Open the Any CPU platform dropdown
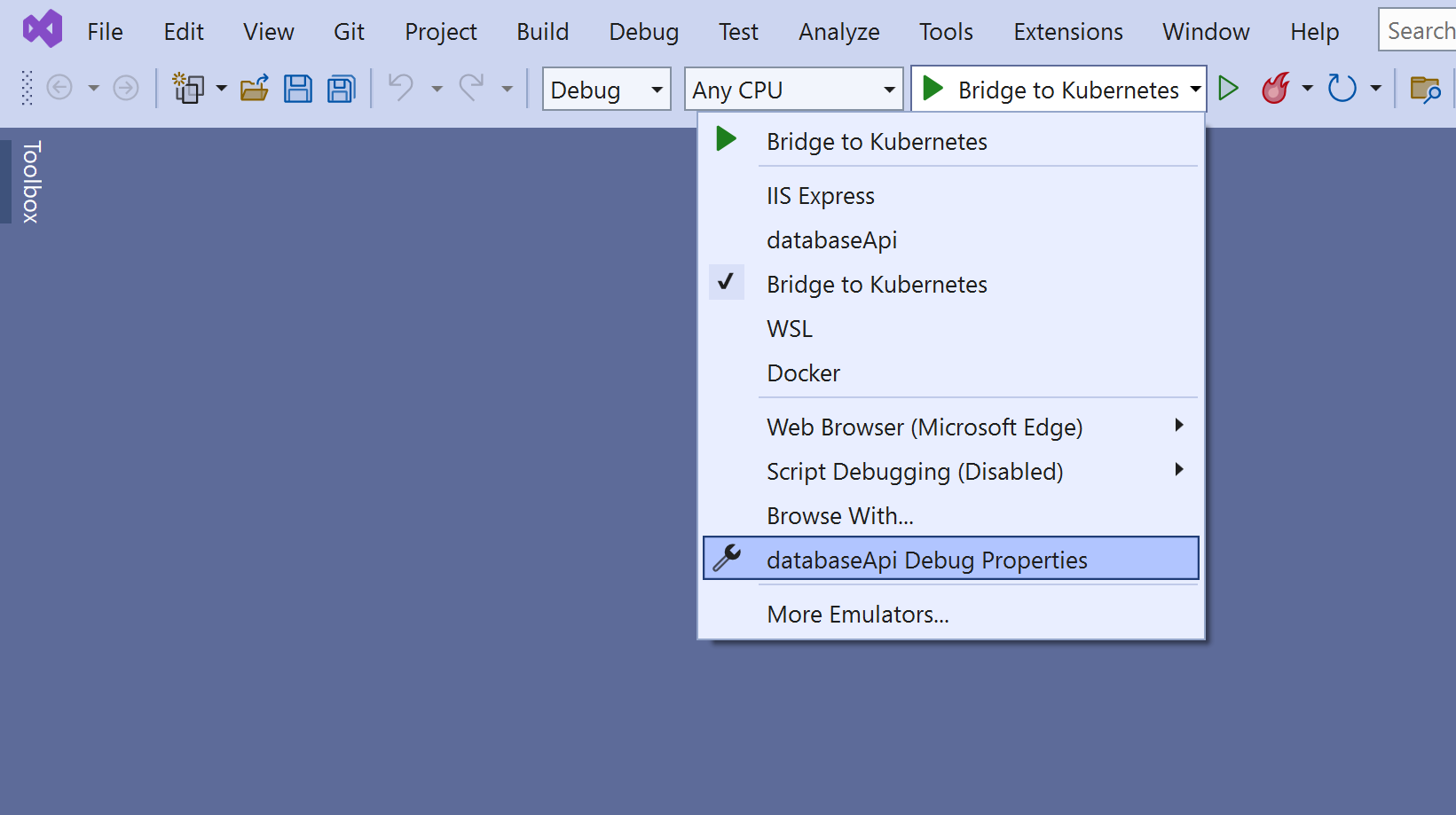Viewport: 1456px width, 815px height. (793, 89)
